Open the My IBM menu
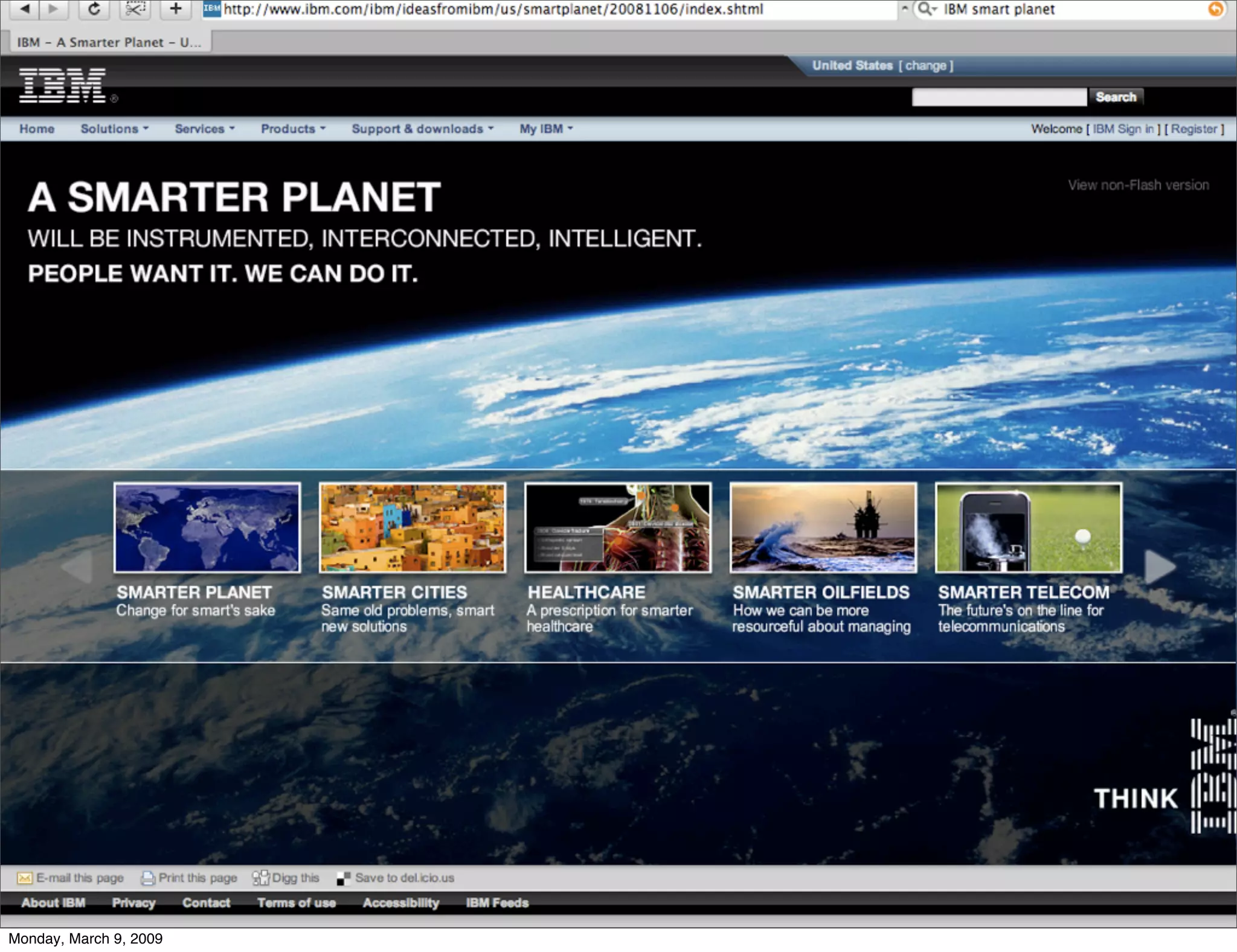This screenshot has width=1237, height=952. pos(546,129)
